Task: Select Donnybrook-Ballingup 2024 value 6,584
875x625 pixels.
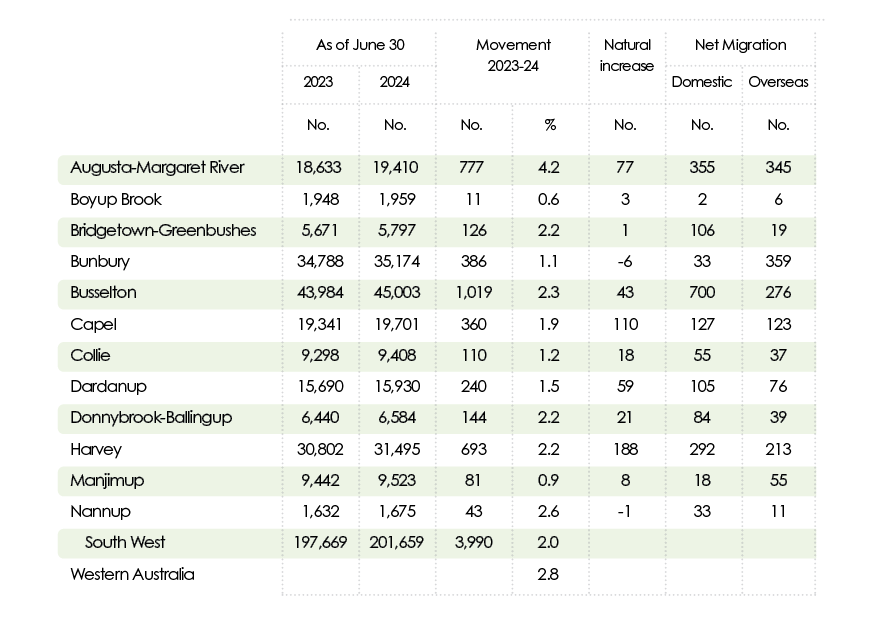Action: click(397, 418)
